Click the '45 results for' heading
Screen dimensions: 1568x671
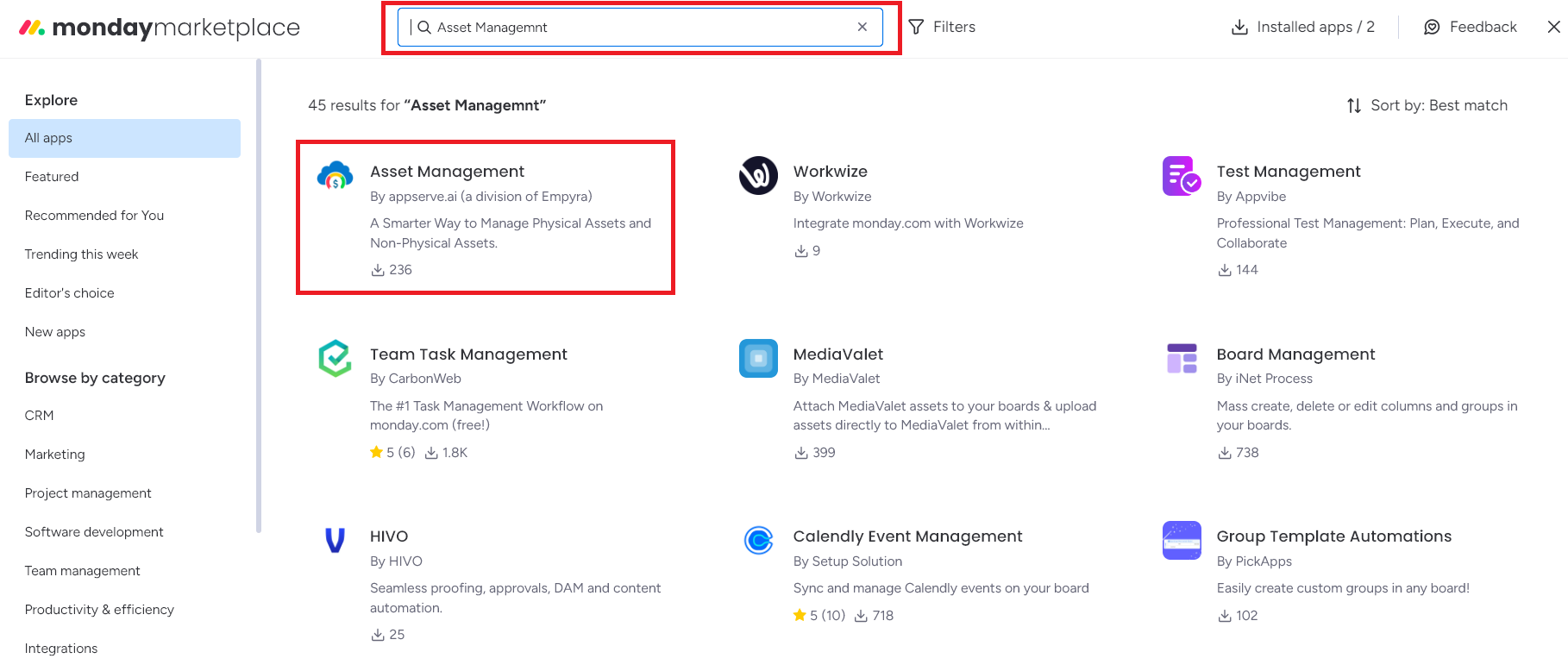[x=427, y=105]
